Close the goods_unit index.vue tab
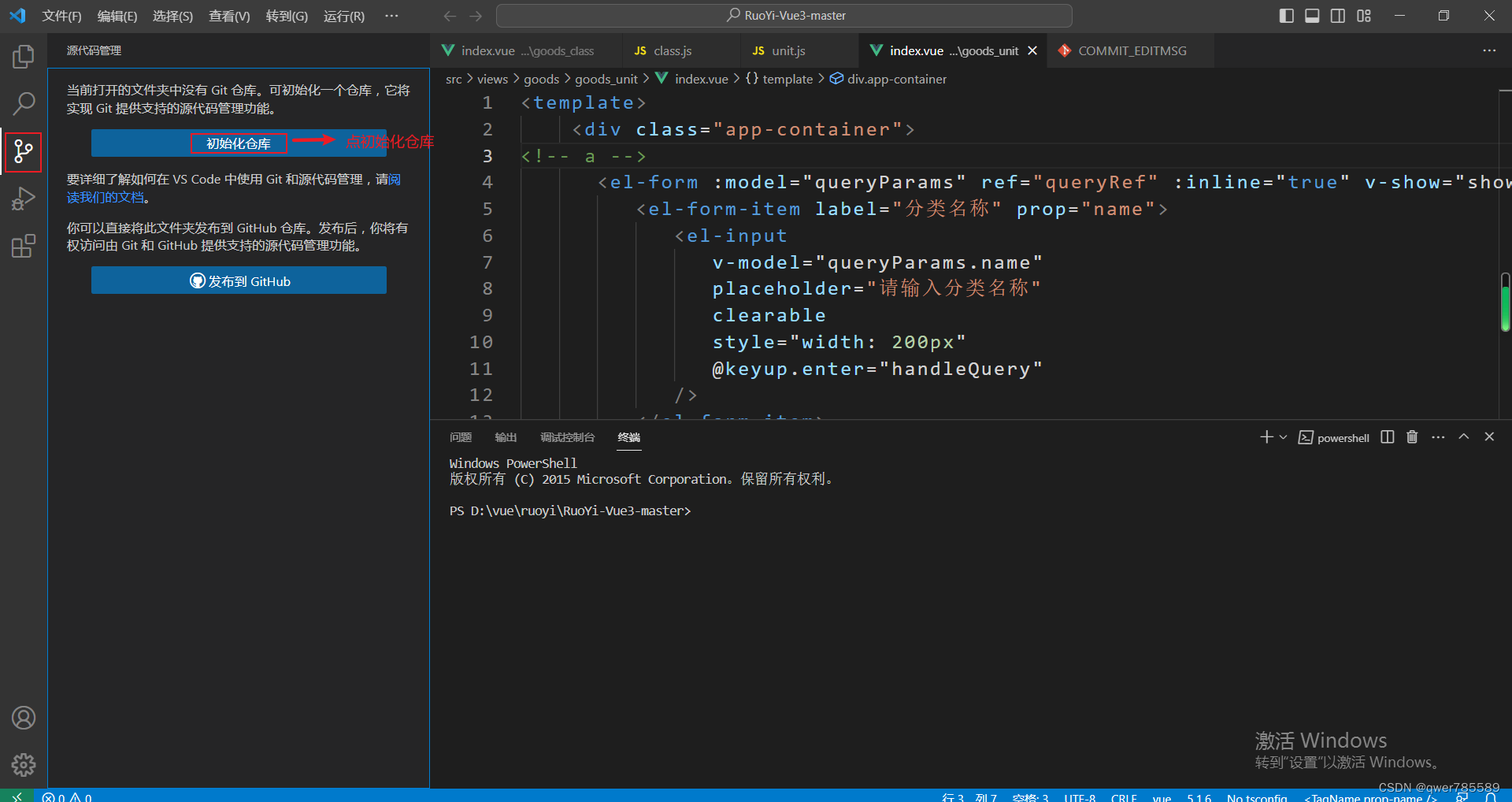1512x802 pixels. pos(1032,50)
